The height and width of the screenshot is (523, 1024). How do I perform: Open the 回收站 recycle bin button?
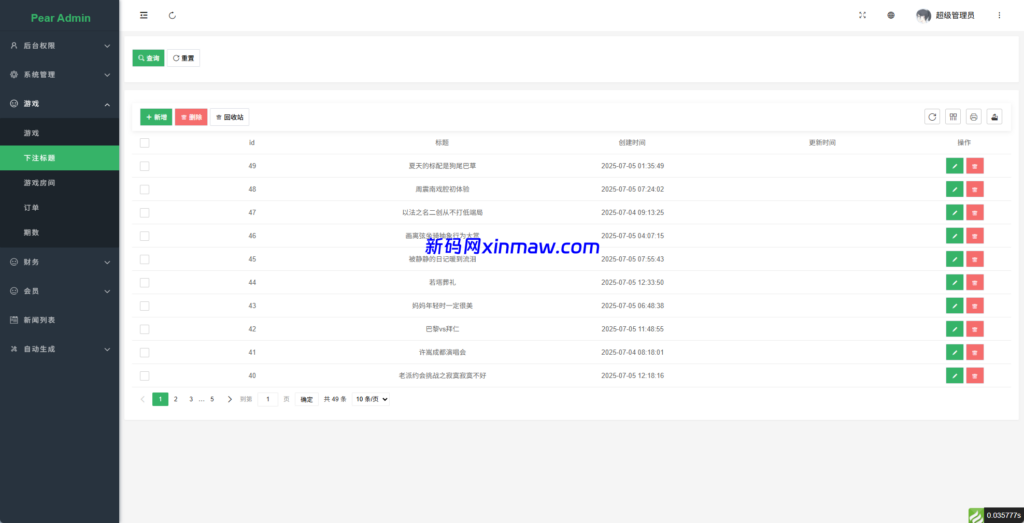click(229, 117)
